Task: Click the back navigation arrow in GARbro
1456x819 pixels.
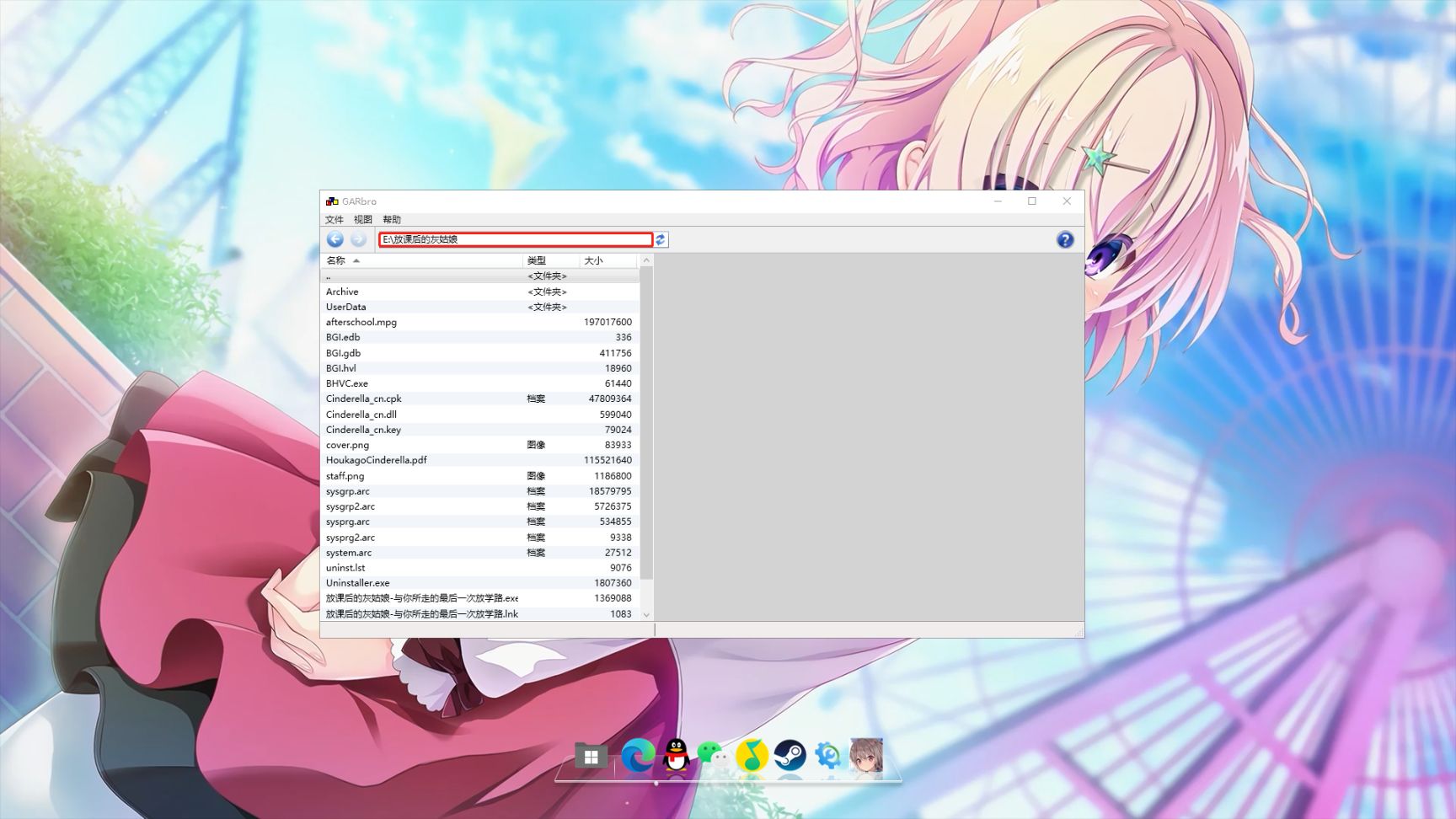Action: tap(335, 239)
